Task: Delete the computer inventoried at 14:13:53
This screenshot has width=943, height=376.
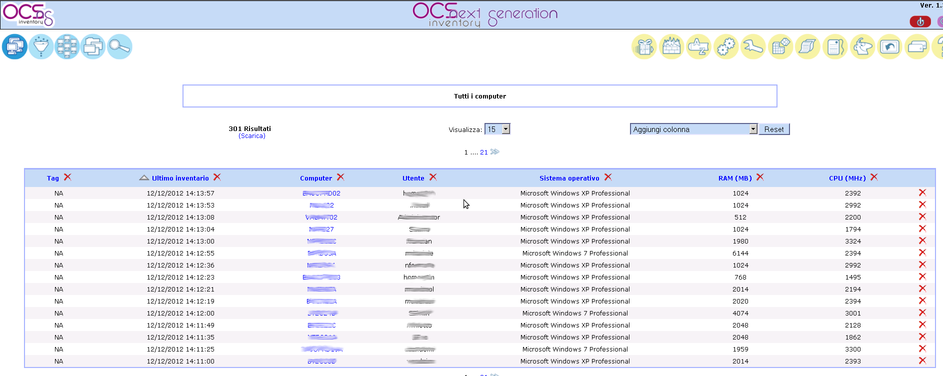Action: (922, 205)
